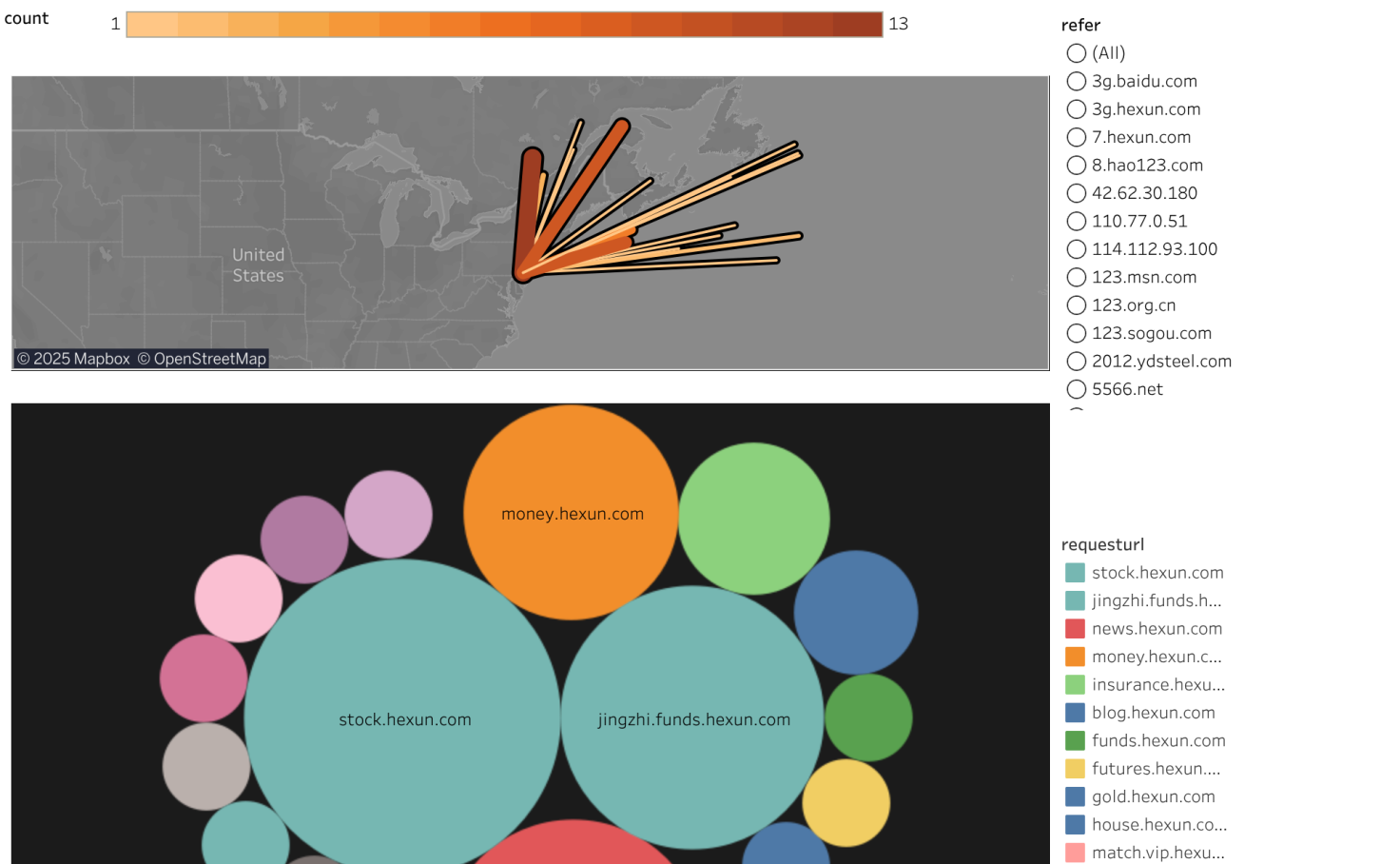Select the (All) refer radio button
This screenshot has height=864, width=1400.
tap(1077, 53)
